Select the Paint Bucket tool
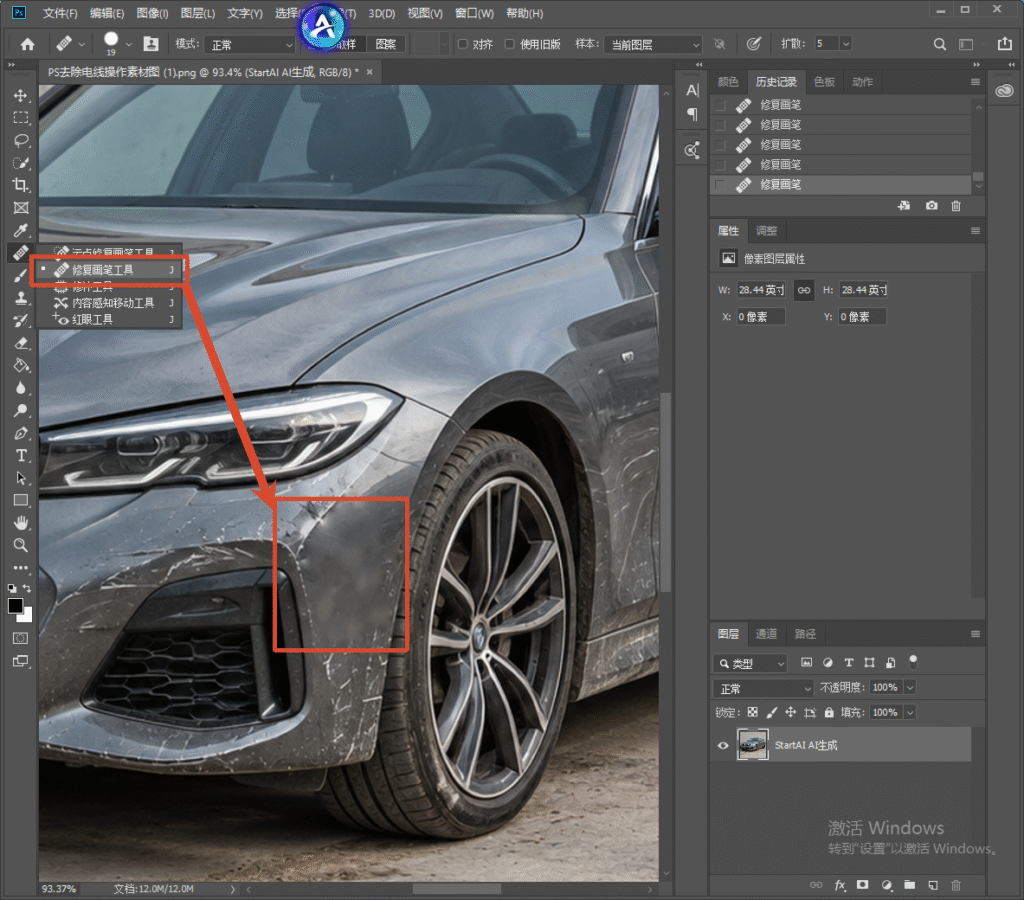This screenshot has height=900, width=1024. (x=21, y=366)
